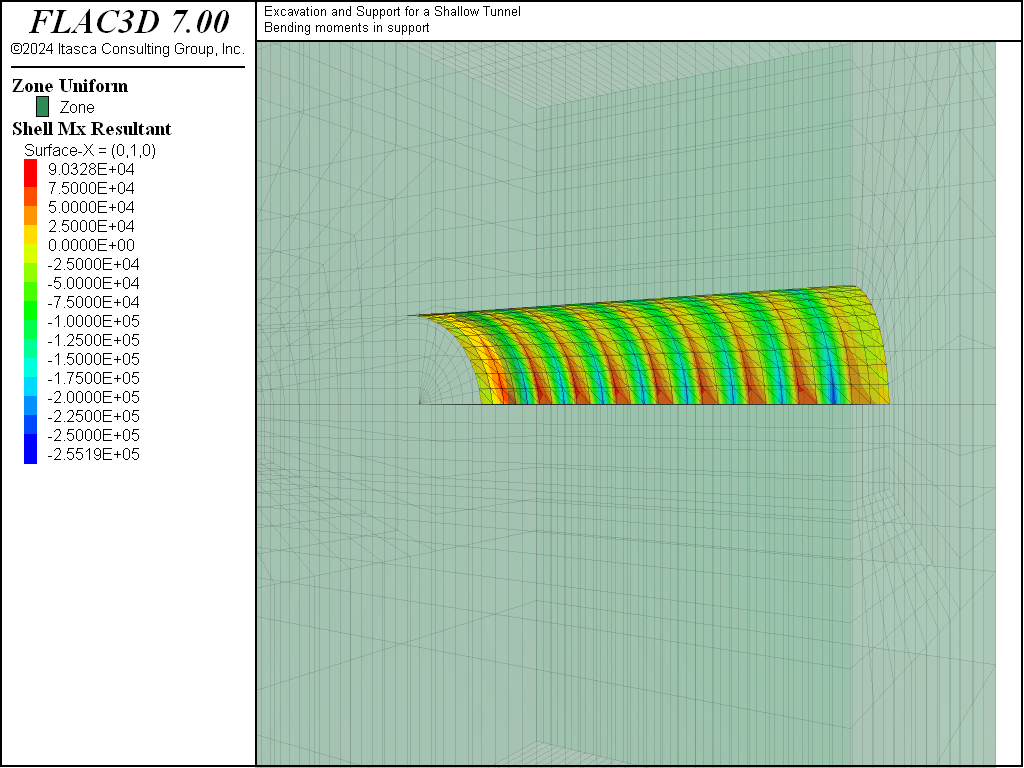
Task: Select the -2.0000E+05 legend value
Action: pos(93,397)
